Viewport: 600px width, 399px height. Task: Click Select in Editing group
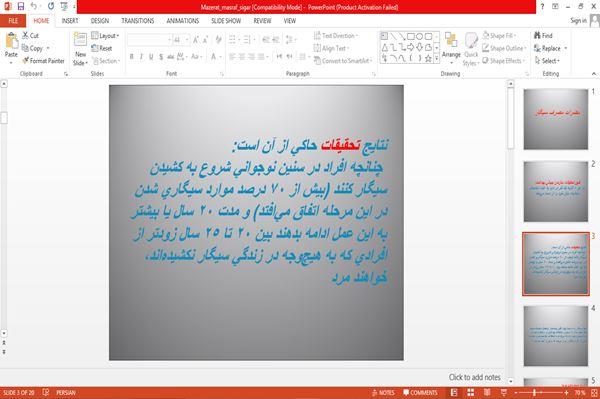click(x=547, y=60)
